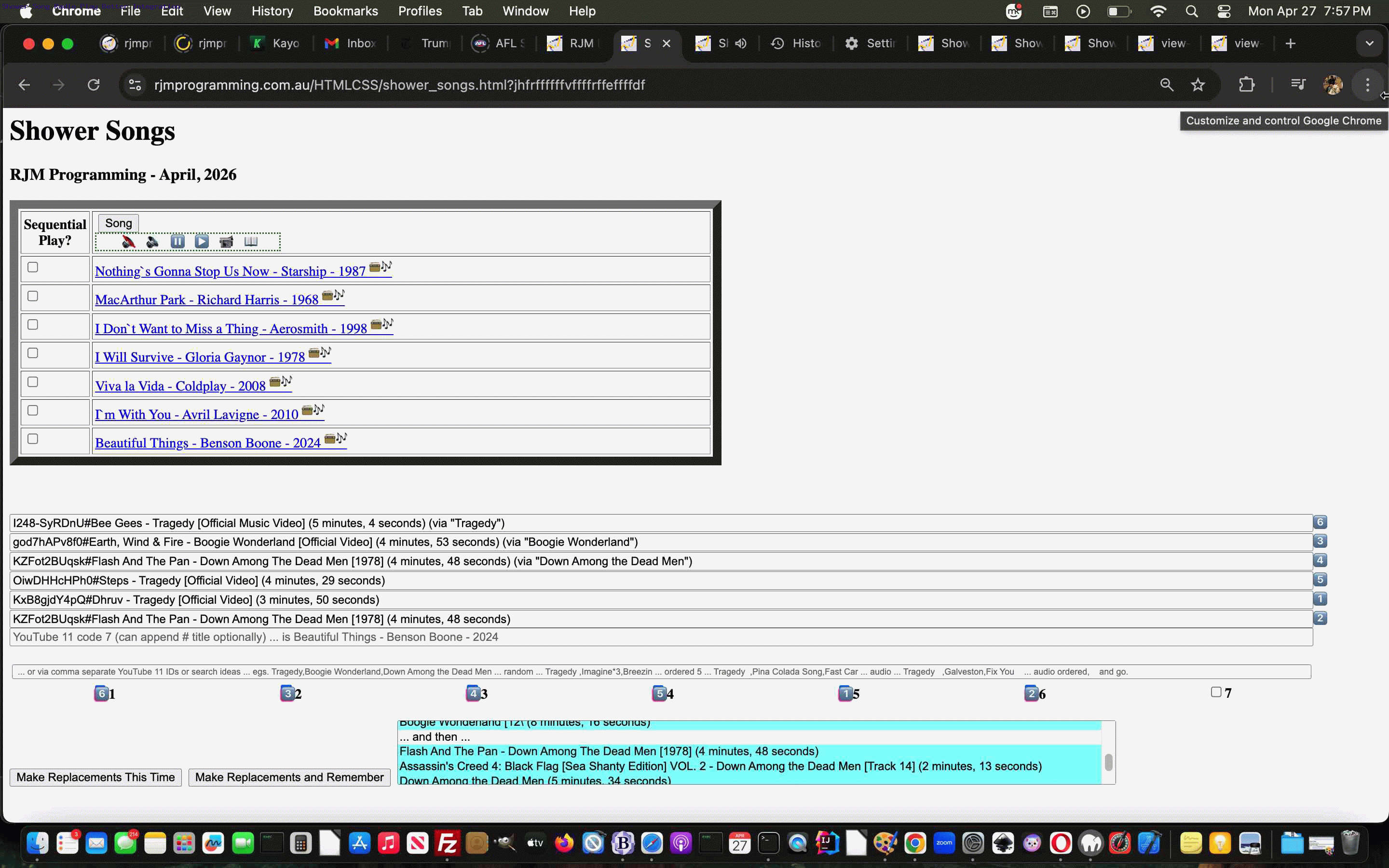The height and width of the screenshot is (868, 1389).
Task: Click the unmuted speaker icon
Action: click(152, 242)
